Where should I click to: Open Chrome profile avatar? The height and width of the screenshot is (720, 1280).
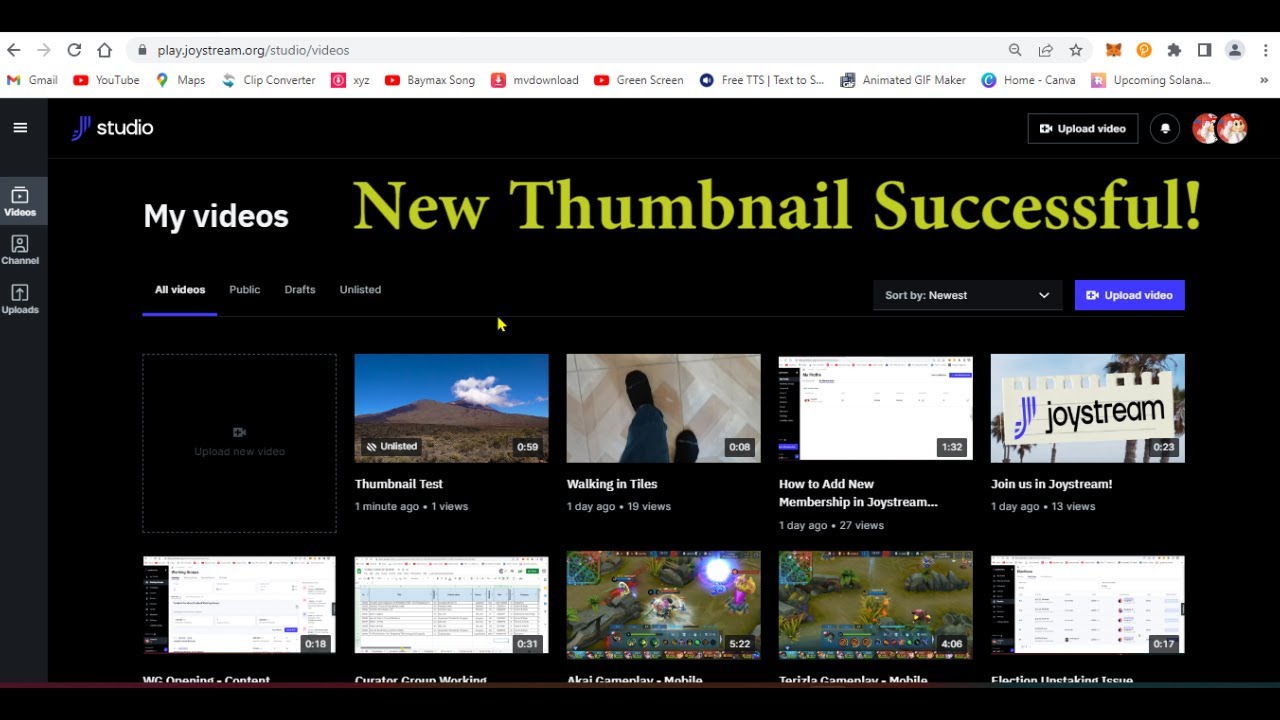pyautogui.click(x=1235, y=50)
